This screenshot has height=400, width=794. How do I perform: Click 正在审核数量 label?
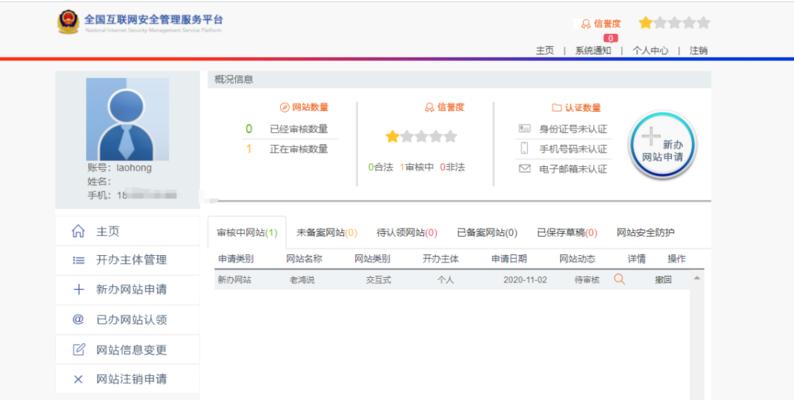point(299,149)
